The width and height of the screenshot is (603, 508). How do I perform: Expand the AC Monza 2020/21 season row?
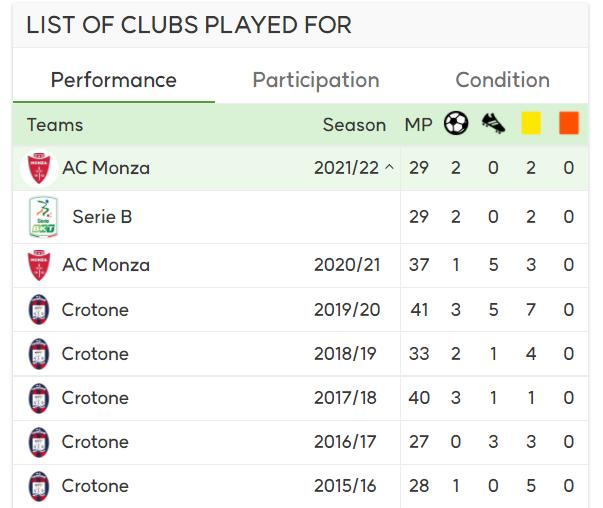click(300, 265)
